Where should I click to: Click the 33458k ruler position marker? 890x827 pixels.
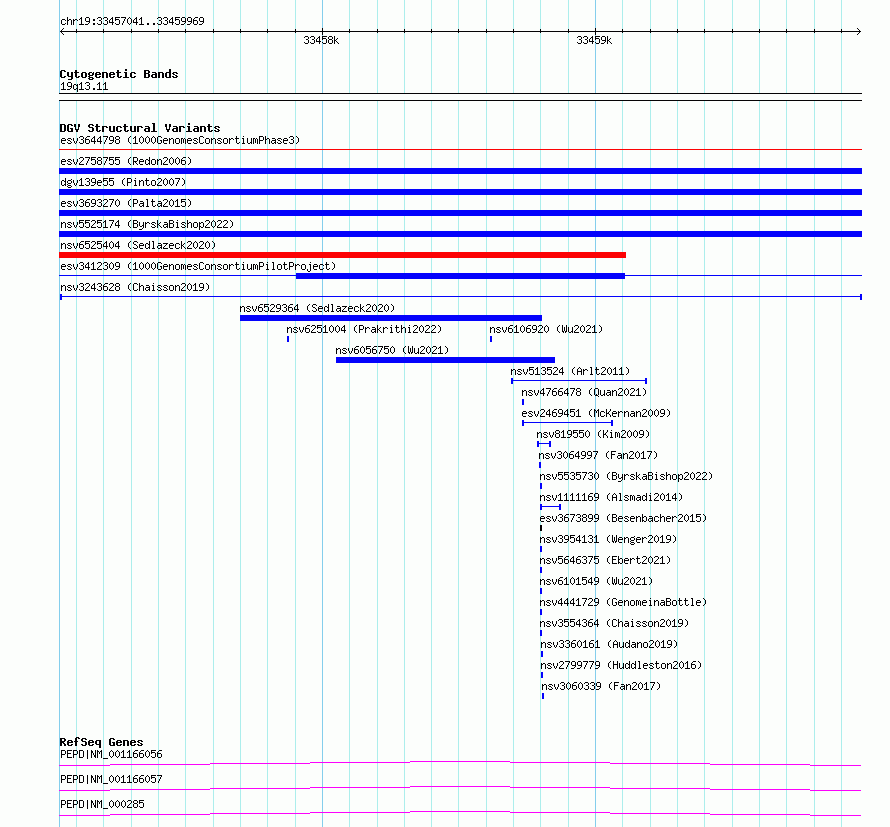321,40
